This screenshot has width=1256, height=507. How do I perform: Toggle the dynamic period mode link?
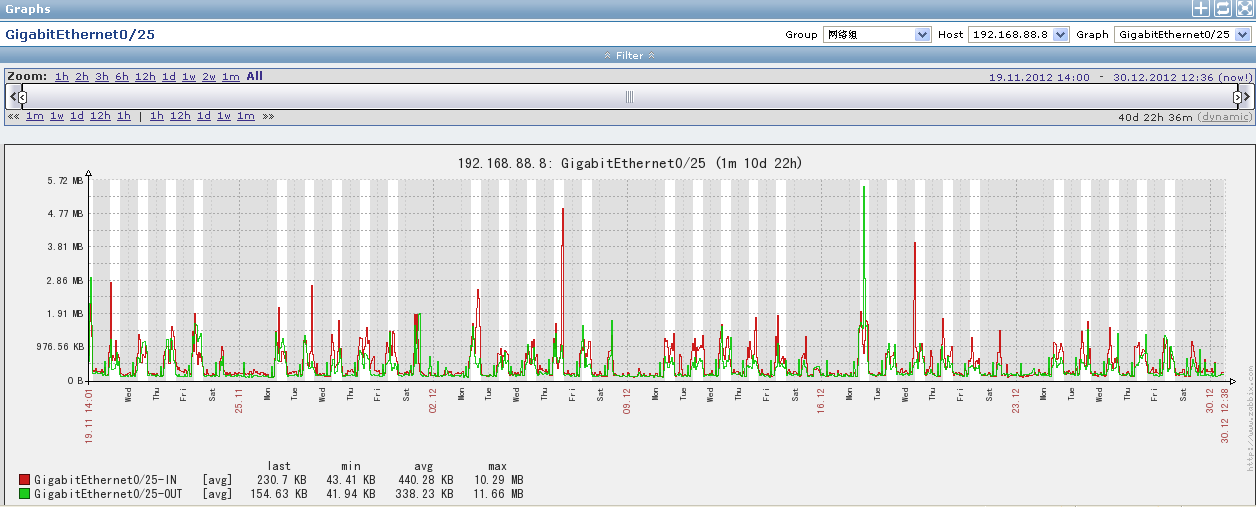pos(1224,117)
